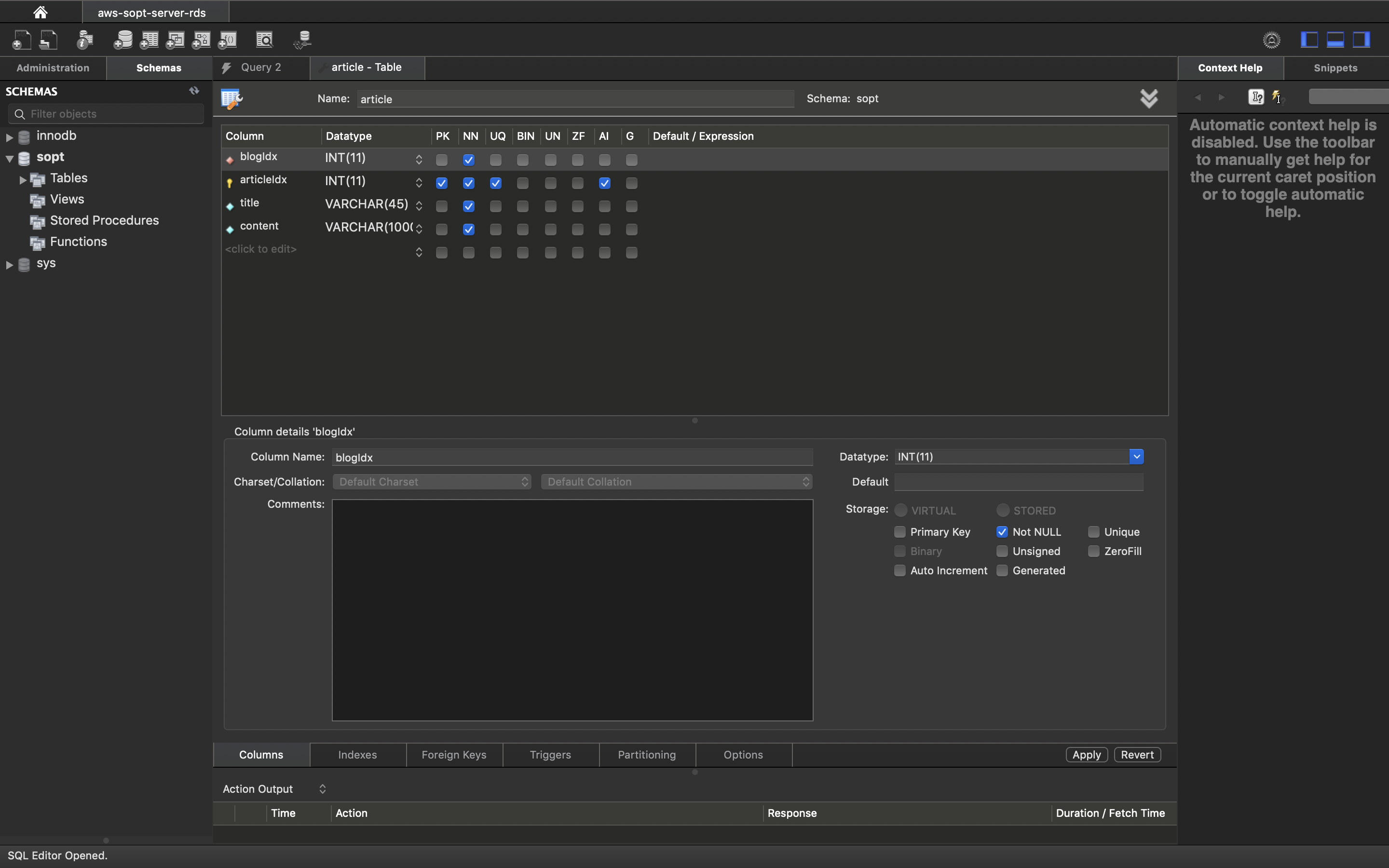The image size is (1389, 868).
Task: Go to home screen icon
Action: [x=40, y=12]
